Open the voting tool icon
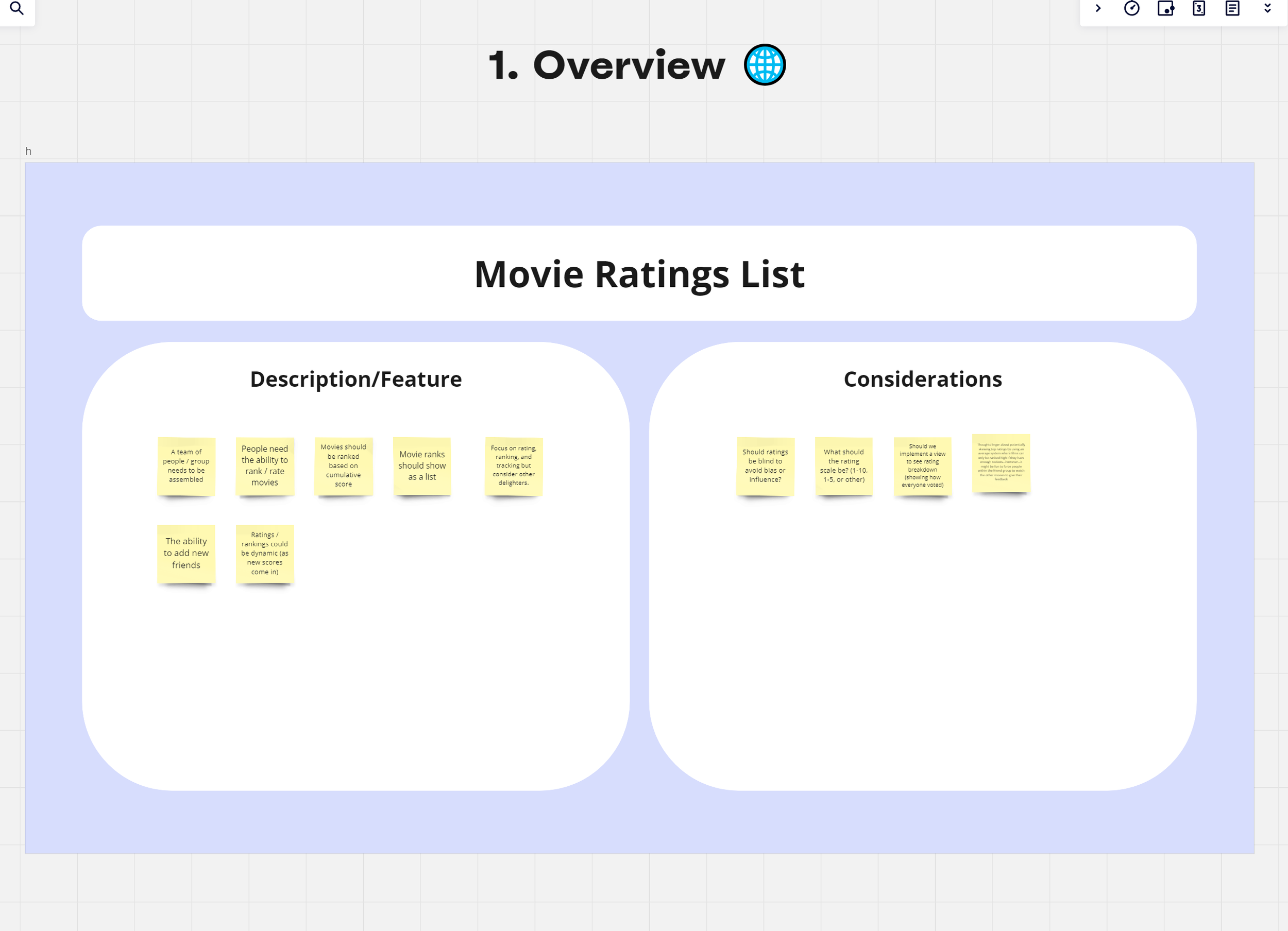1288x931 pixels. (1165, 9)
